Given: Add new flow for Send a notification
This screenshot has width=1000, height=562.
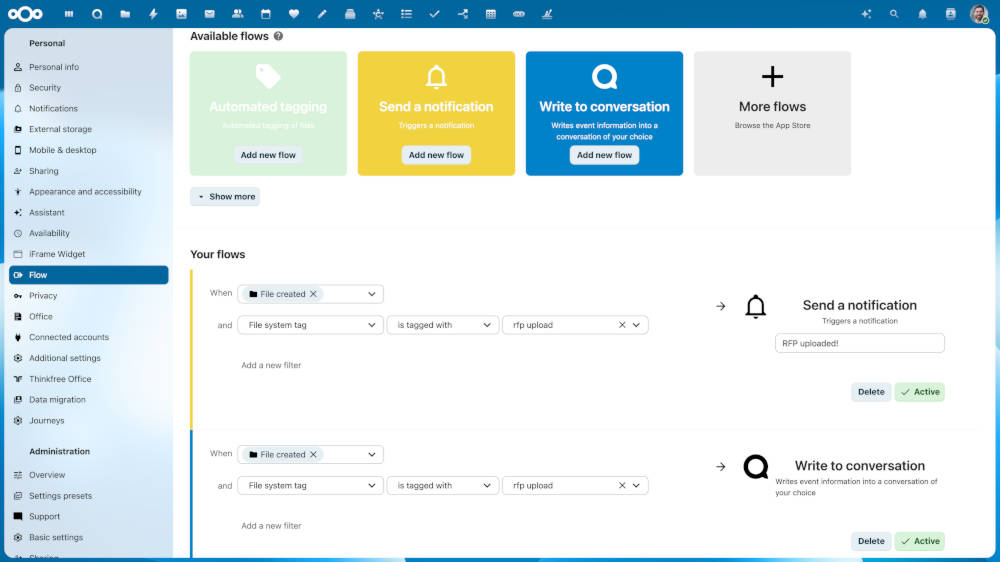Looking at the screenshot, I should tap(436, 155).
